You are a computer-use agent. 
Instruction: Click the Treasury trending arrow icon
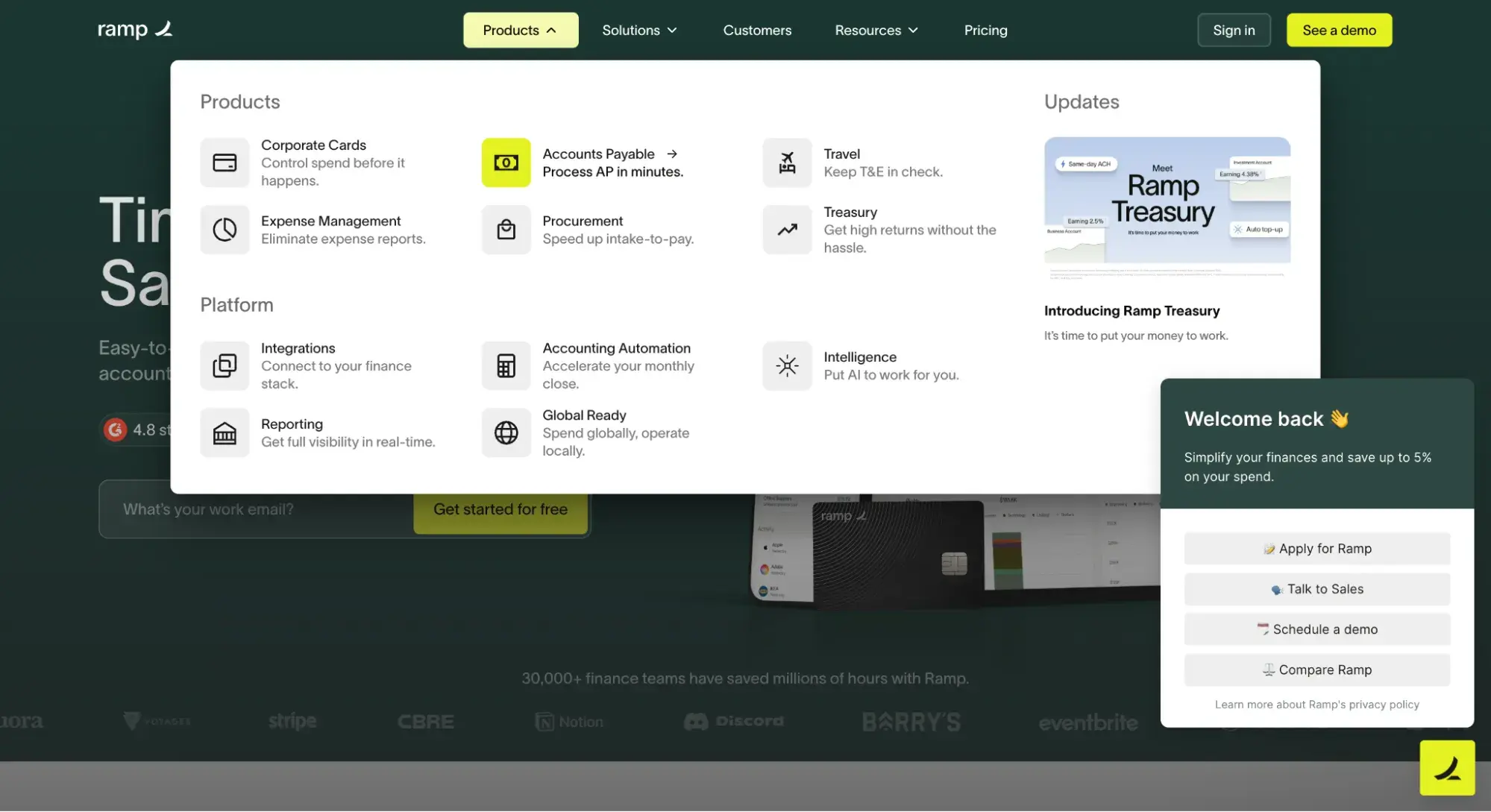point(787,230)
